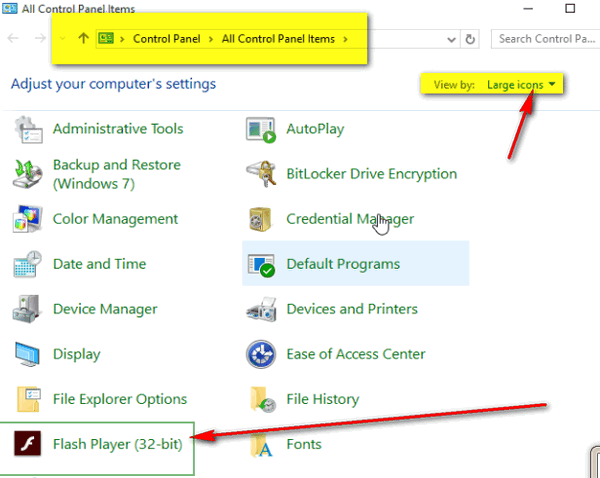Image resolution: width=600 pixels, height=478 pixels.
Task: Open File Explorer Options link
Action: click(120, 399)
